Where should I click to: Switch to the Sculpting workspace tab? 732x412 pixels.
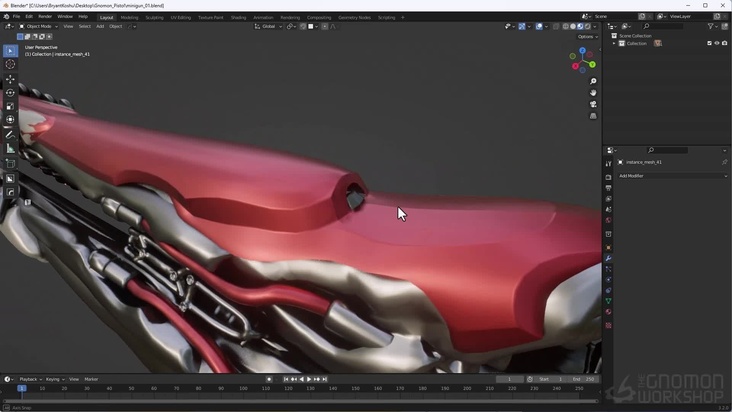(154, 18)
